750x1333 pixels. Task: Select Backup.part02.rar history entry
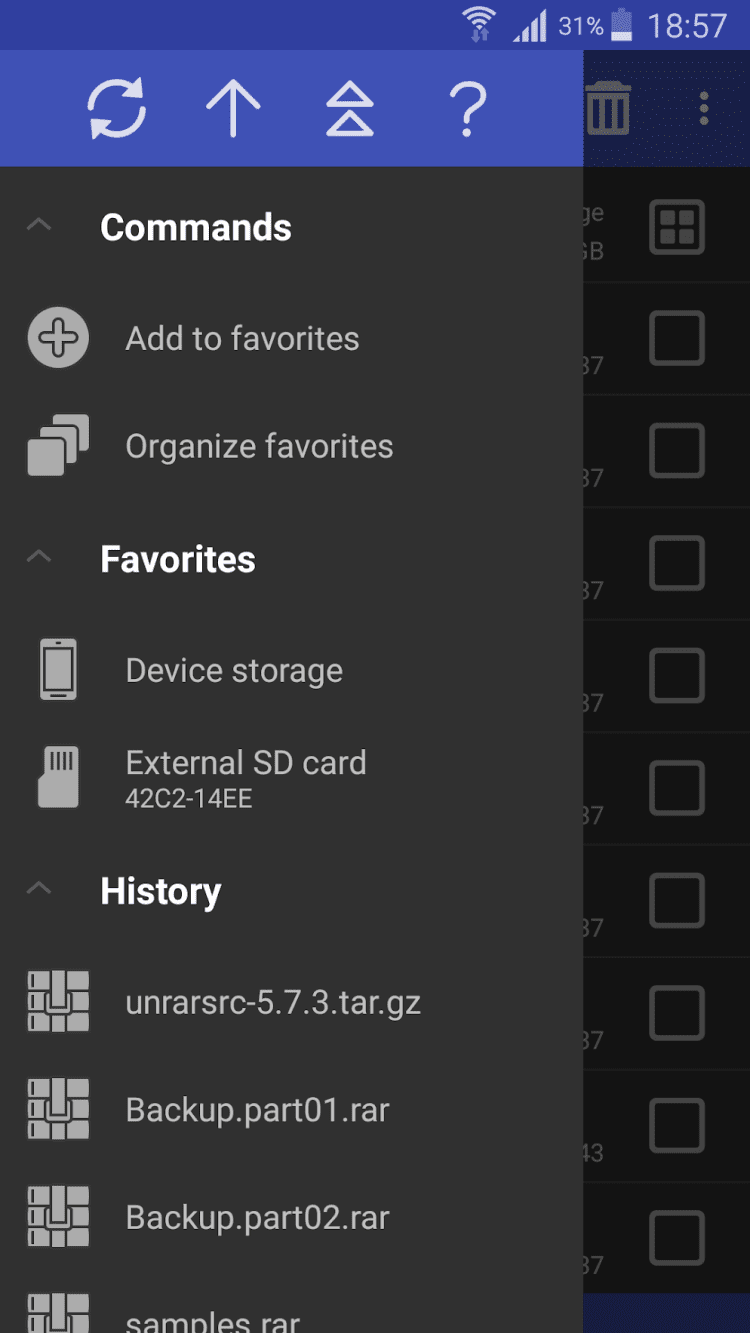(257, 1218)
